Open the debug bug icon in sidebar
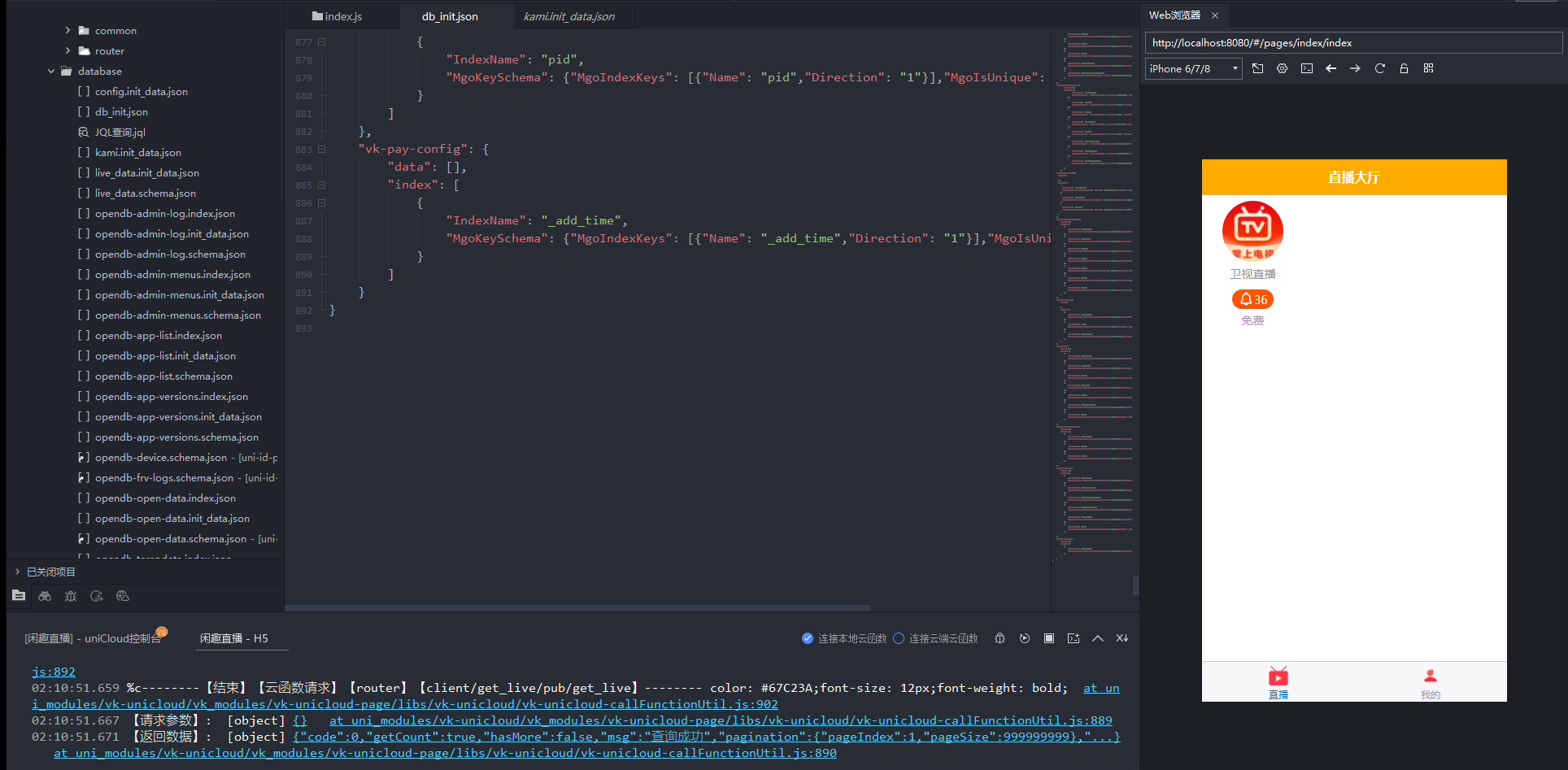Viewport: 1568px width, 770px height. coord(71,596)
